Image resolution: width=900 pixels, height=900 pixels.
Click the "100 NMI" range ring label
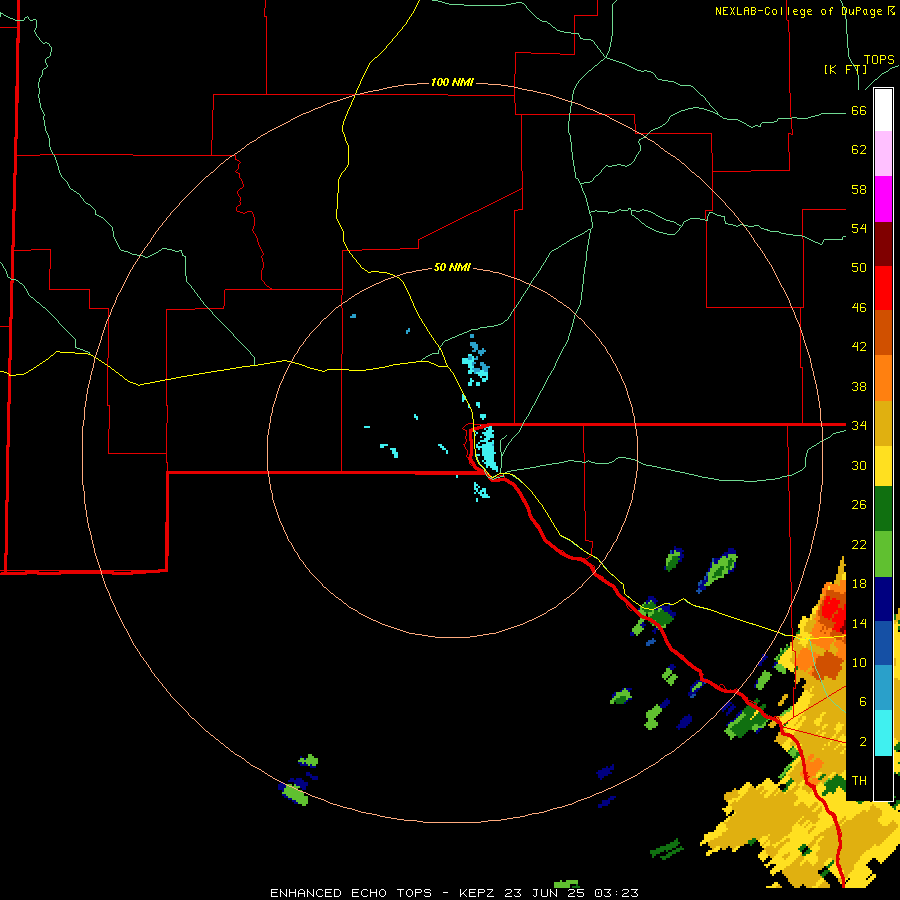(x=452, y=83)
